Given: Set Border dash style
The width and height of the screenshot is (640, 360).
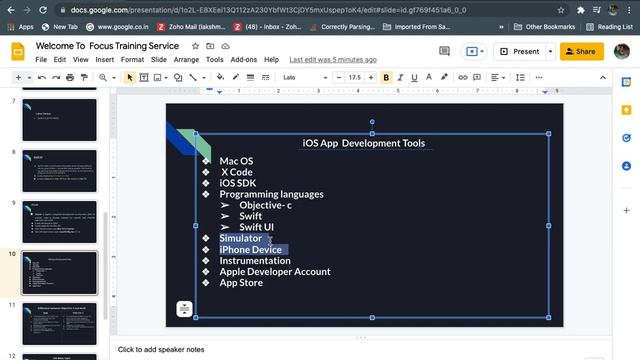Looking at the screenshot, I should 265,78.
